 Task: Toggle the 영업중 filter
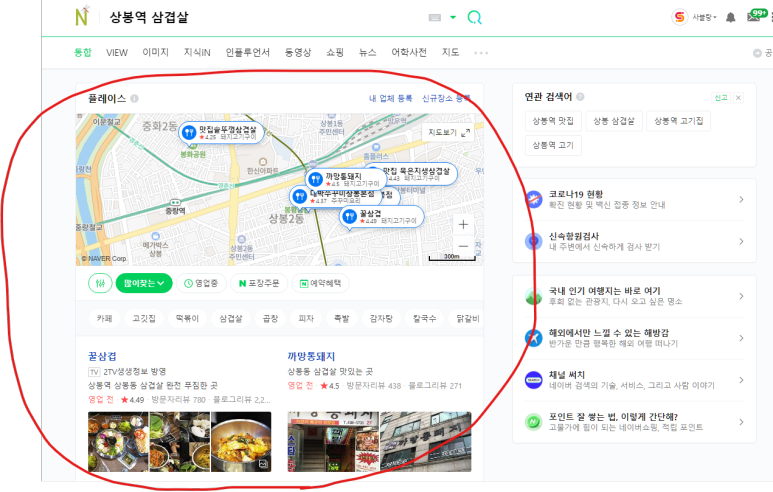click(x=201, y=283)
